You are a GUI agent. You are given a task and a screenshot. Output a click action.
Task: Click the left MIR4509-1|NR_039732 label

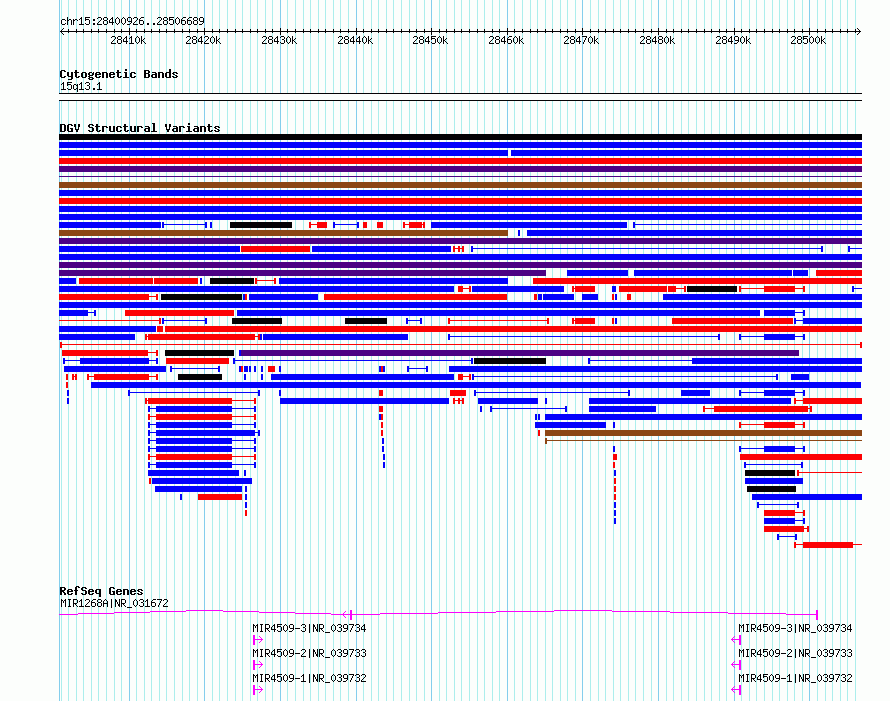[x=309, y=678]
